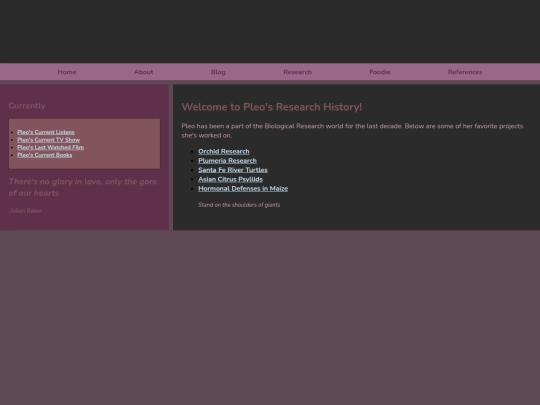Open Pleo's Current Listens link
Viewport: 540px width, 405px height.
[46, 132]
